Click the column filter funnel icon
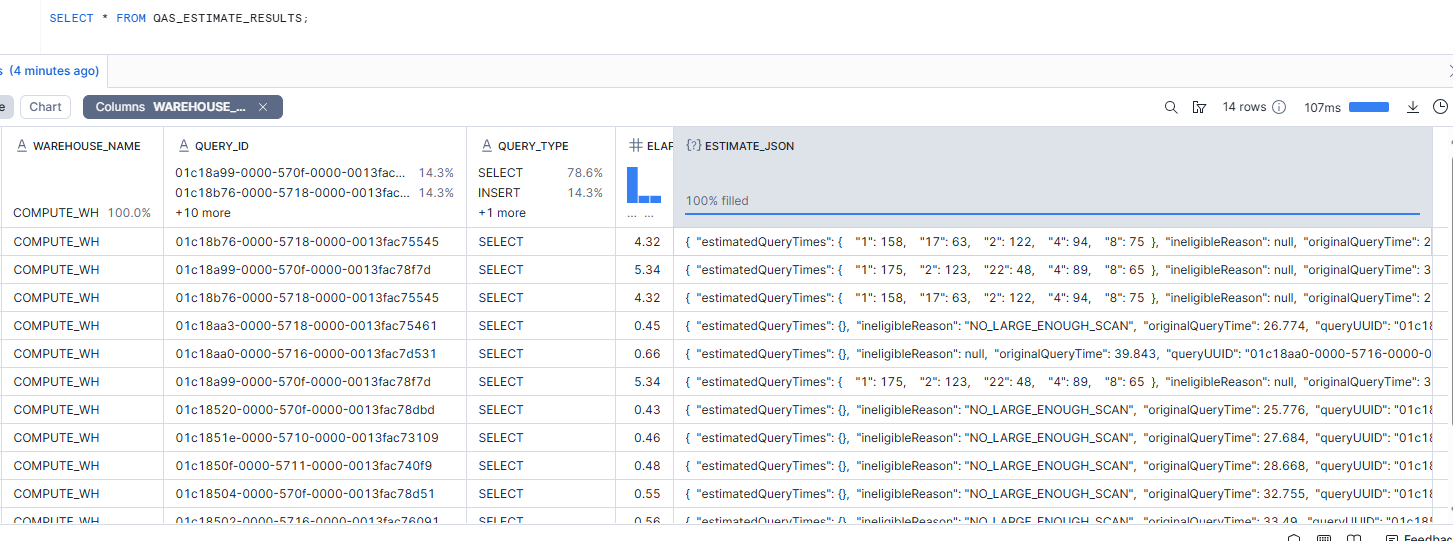The height and width of the screenshot is (541, 1453). pyautogui.click(x=1199, y=107)
